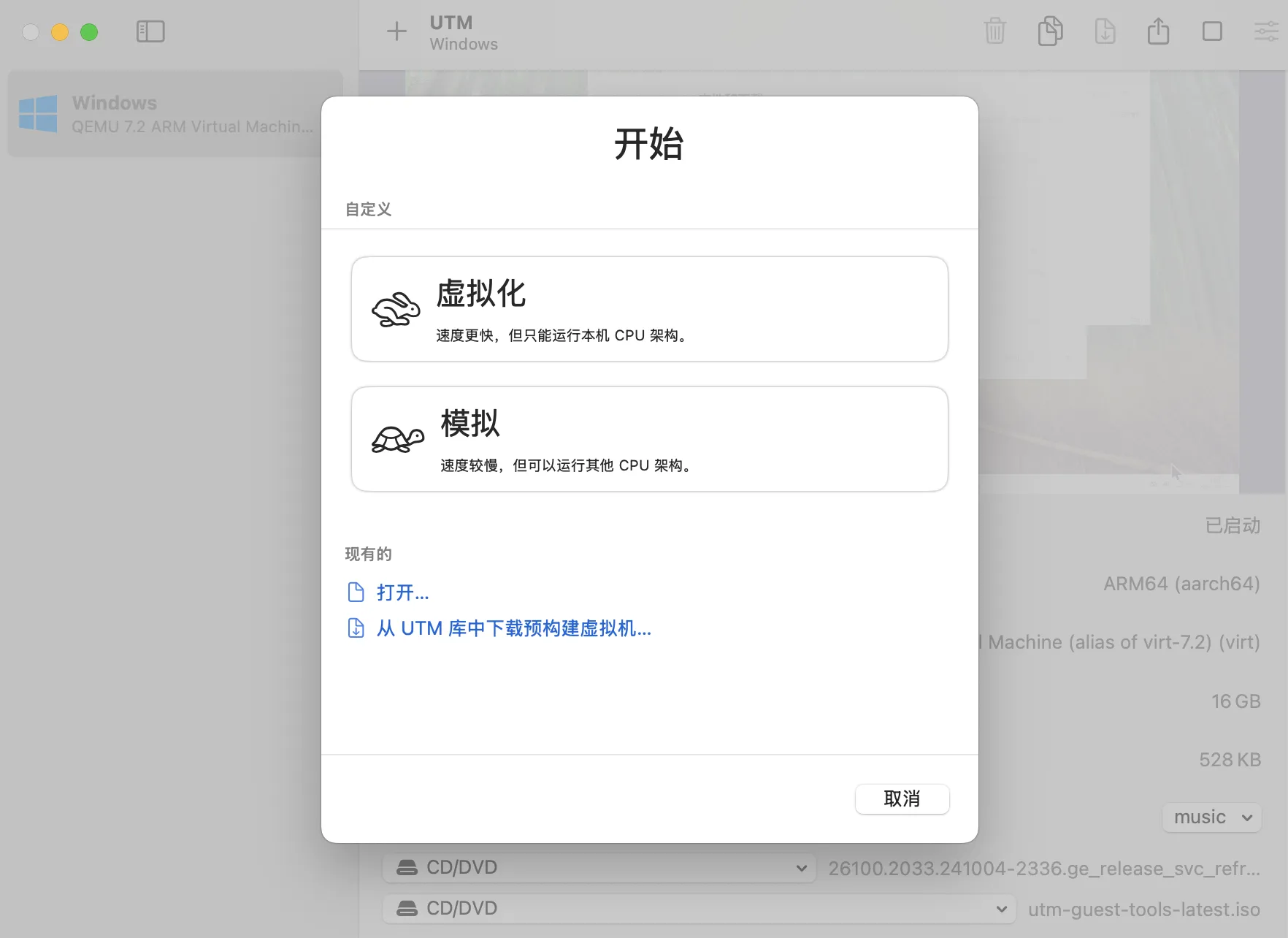Open the second CD/DVD dropdown for utm-guest-tools
The image size is (1288, 938).
(698, 909)
